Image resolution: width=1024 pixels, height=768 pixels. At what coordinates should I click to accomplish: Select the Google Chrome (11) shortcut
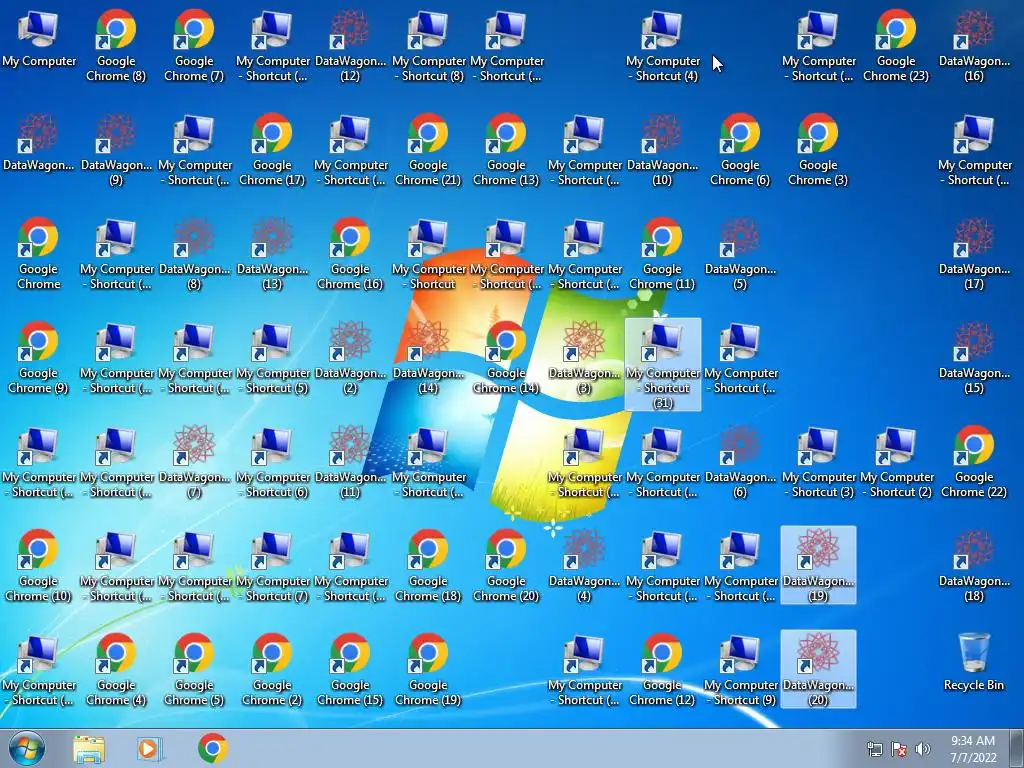(x=662, y=254)
